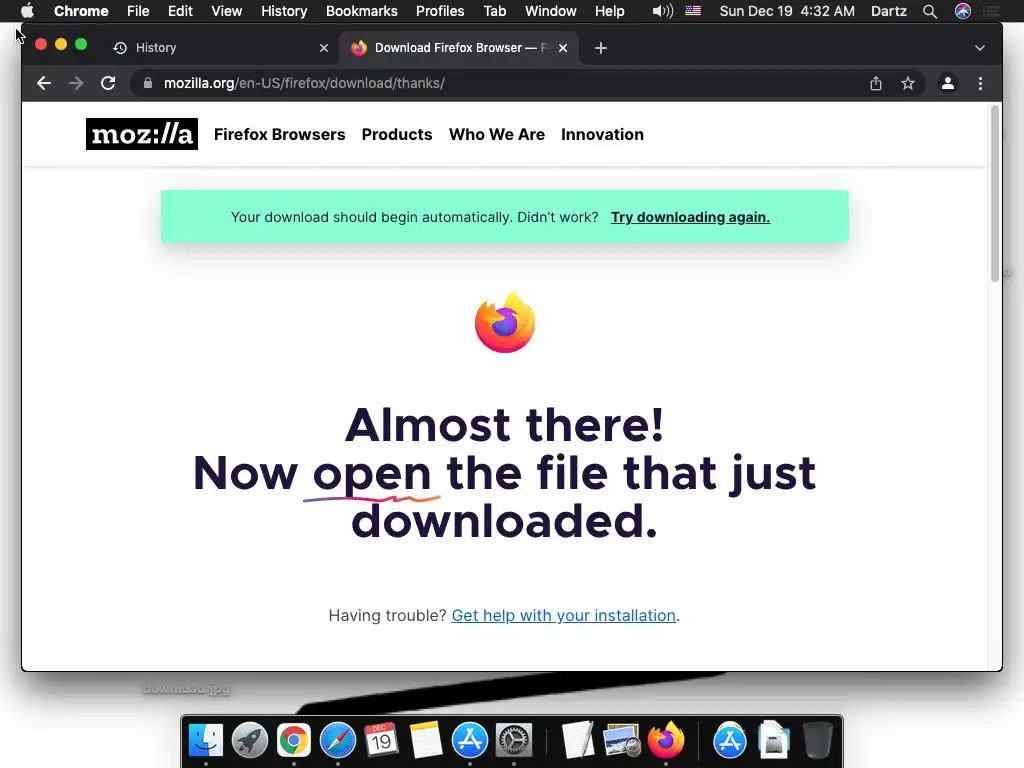The width and height of the screenshot is (1024, 768).
Task: Open the File menu
Action: pos(138,11)
